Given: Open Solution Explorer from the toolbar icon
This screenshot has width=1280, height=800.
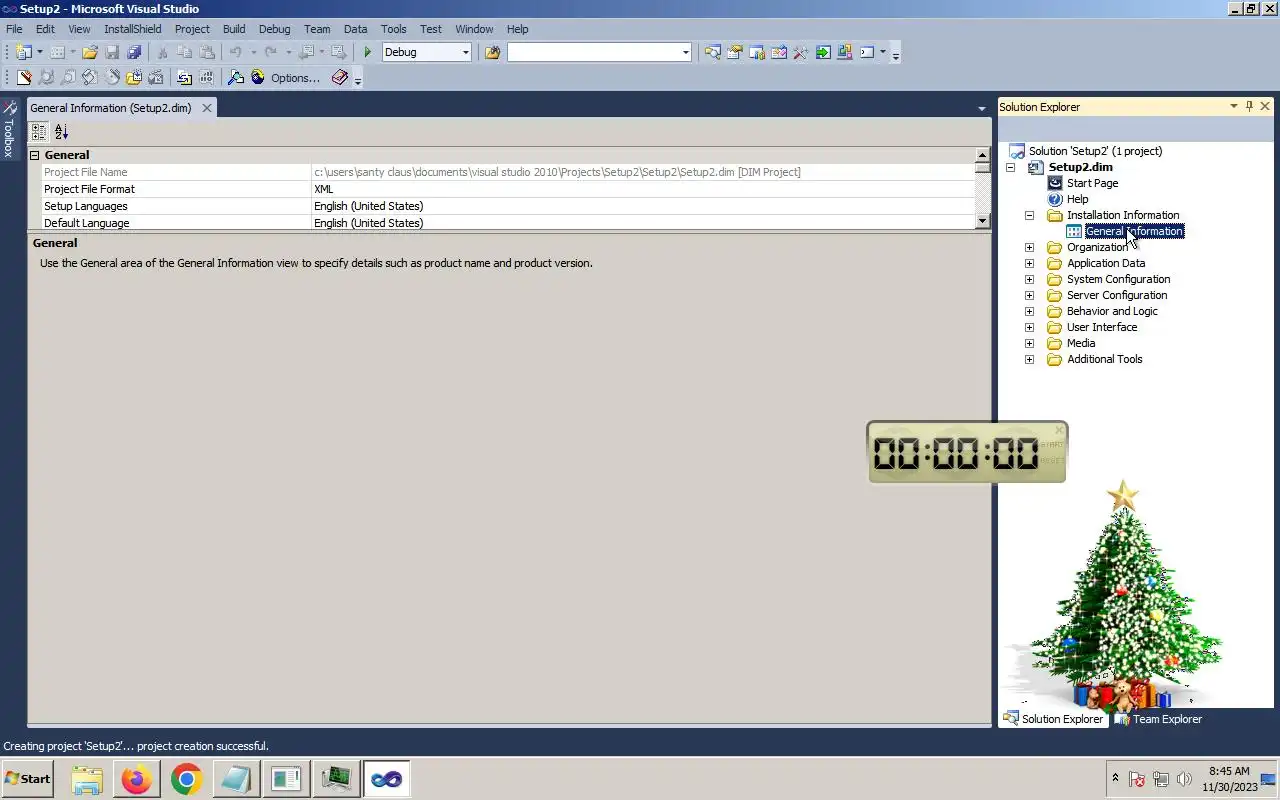Looking at the screenshot, I should click(x=712, y=52).
